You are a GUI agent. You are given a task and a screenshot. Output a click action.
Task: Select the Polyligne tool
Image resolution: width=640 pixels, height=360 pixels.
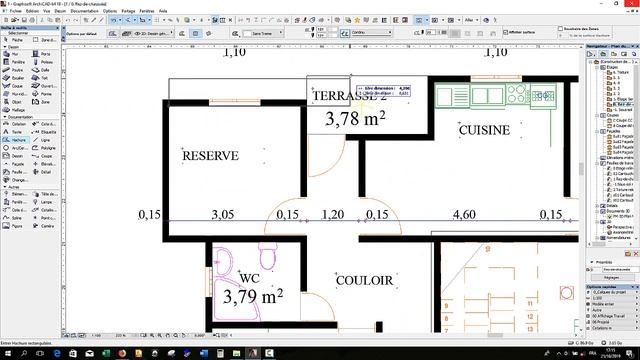45,148
